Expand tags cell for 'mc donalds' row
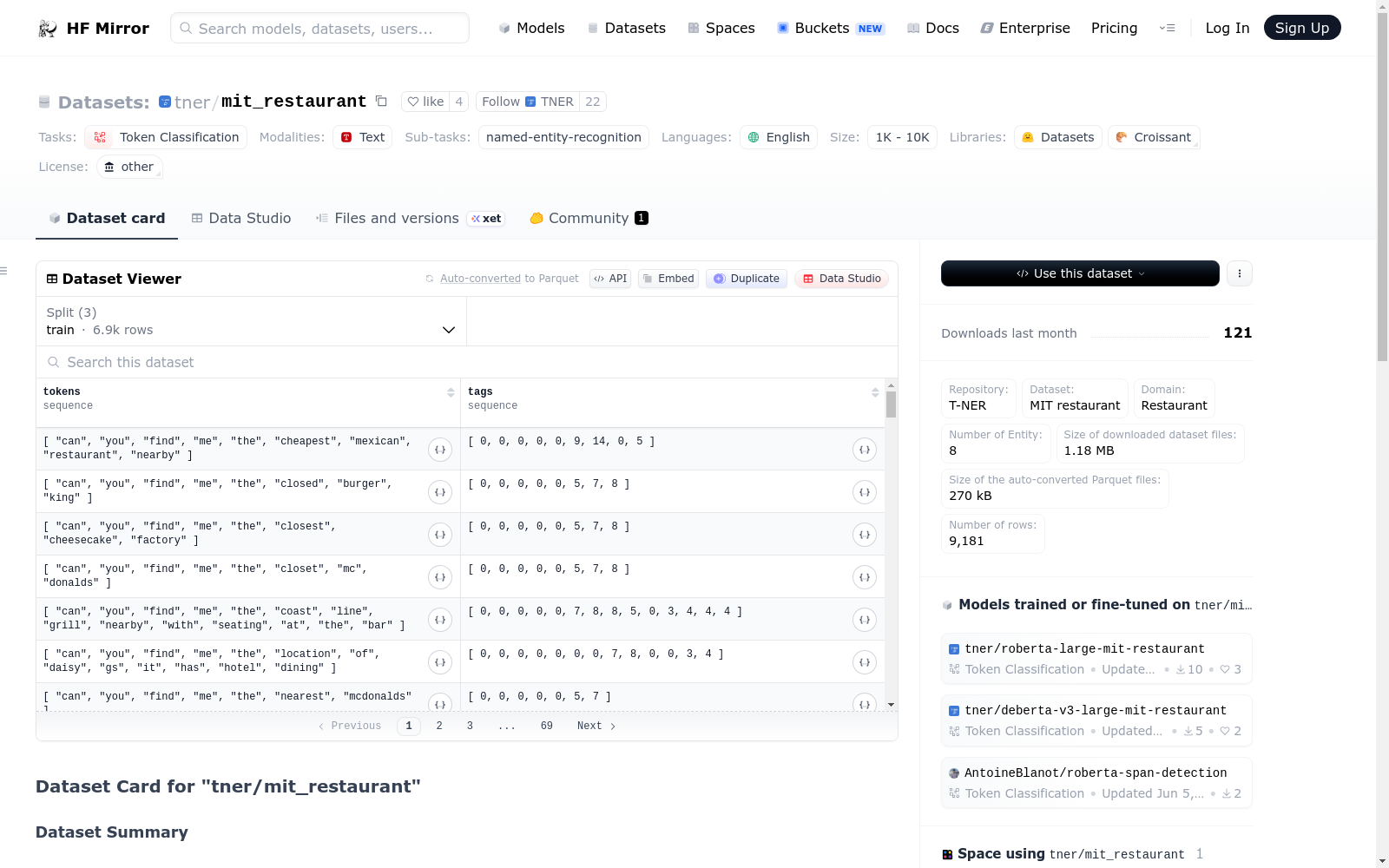 865,577
